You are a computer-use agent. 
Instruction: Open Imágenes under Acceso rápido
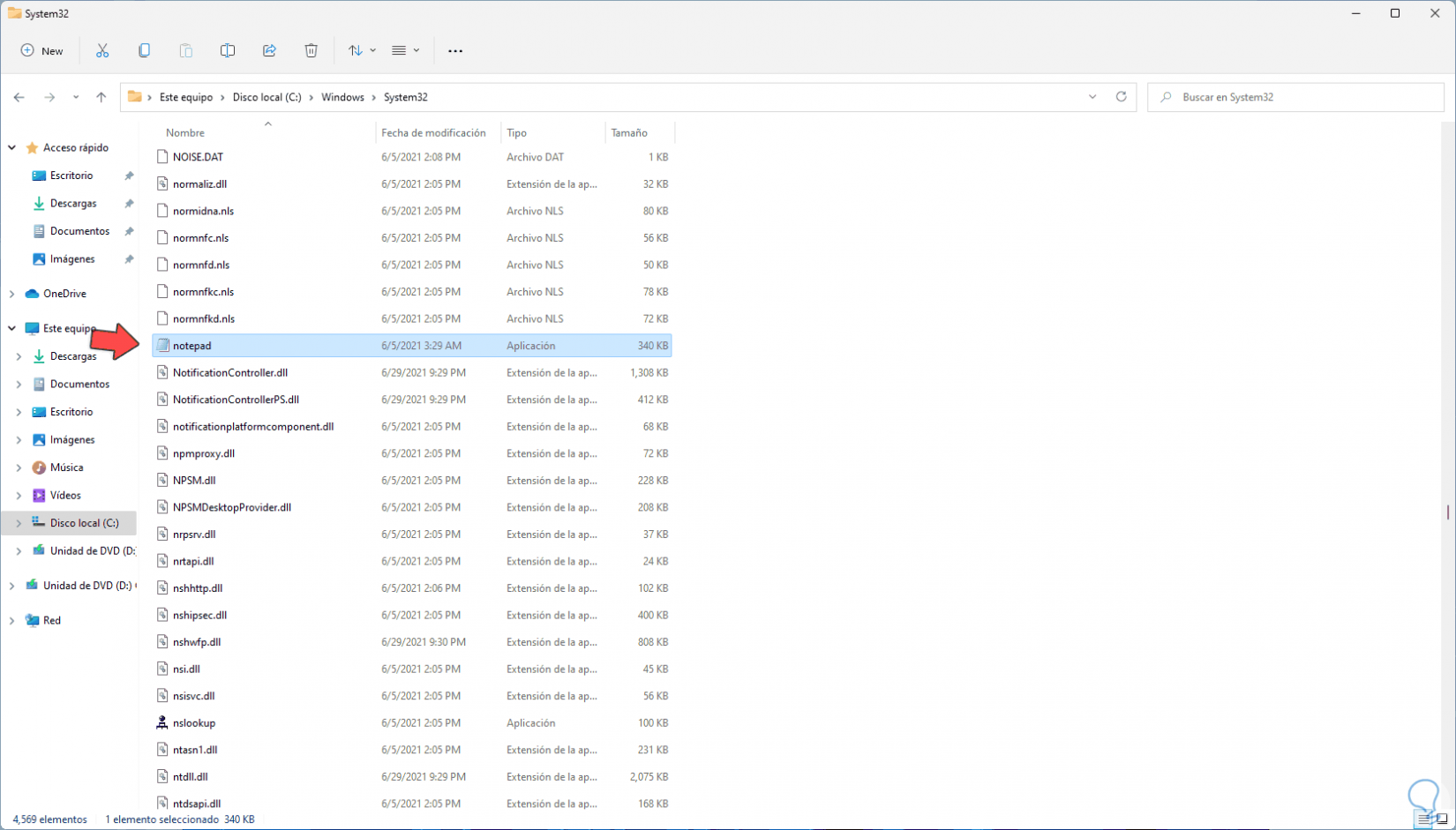pos(72,259)
